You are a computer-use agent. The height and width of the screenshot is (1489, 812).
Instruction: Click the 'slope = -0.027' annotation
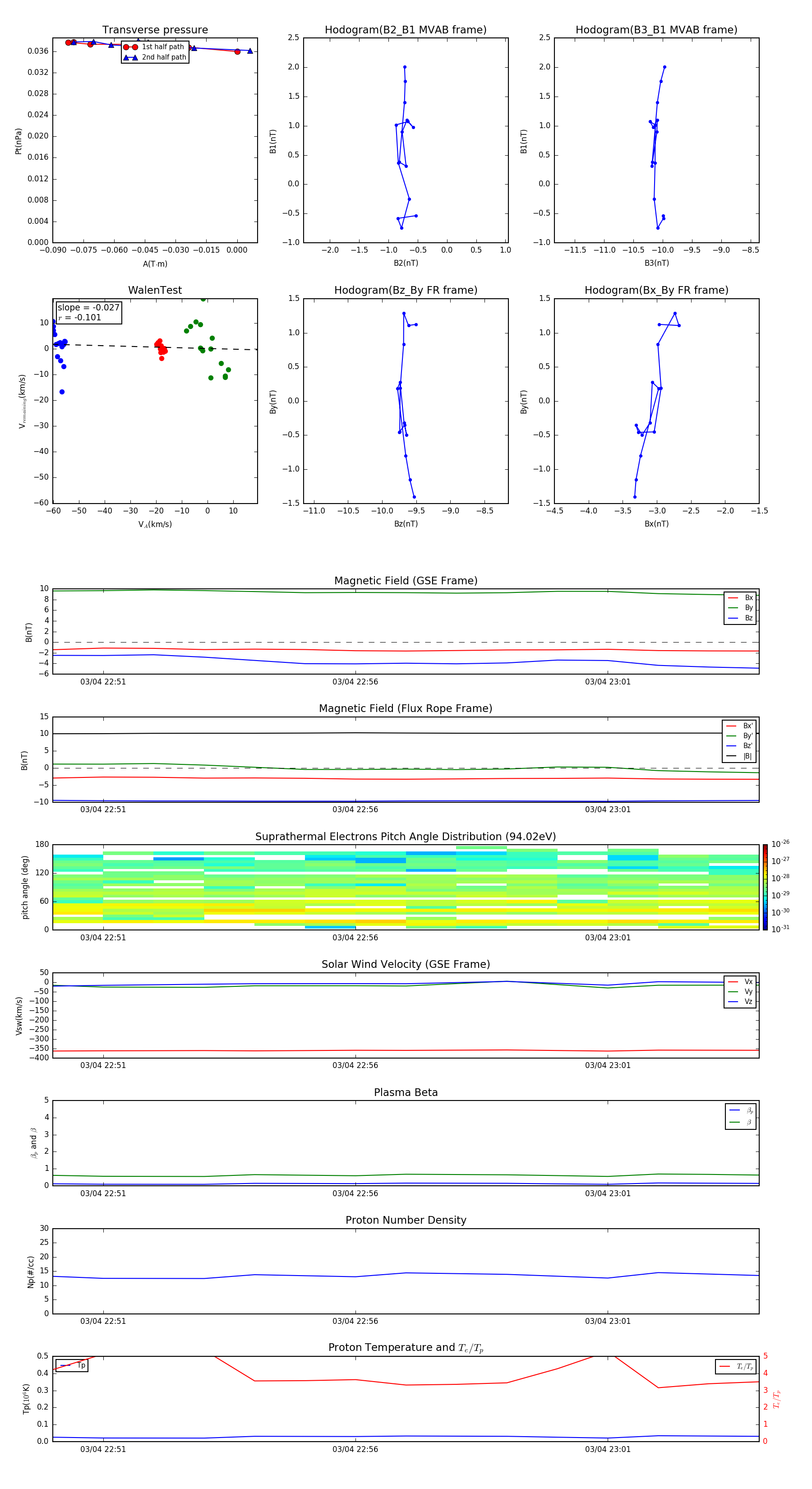coord(88,308)
